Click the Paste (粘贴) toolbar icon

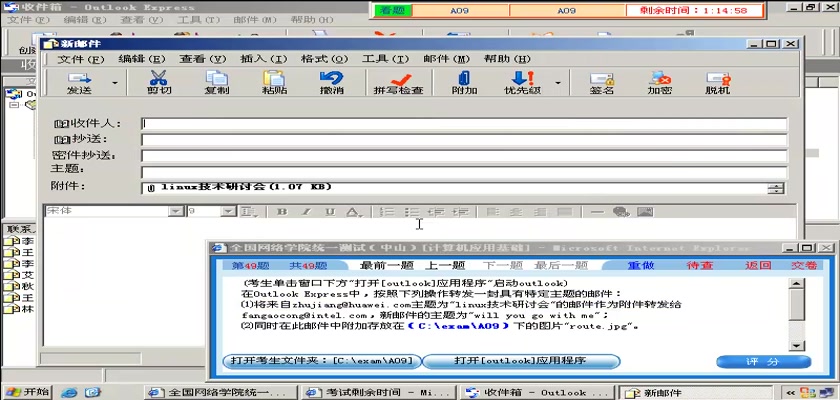(274, 83)
